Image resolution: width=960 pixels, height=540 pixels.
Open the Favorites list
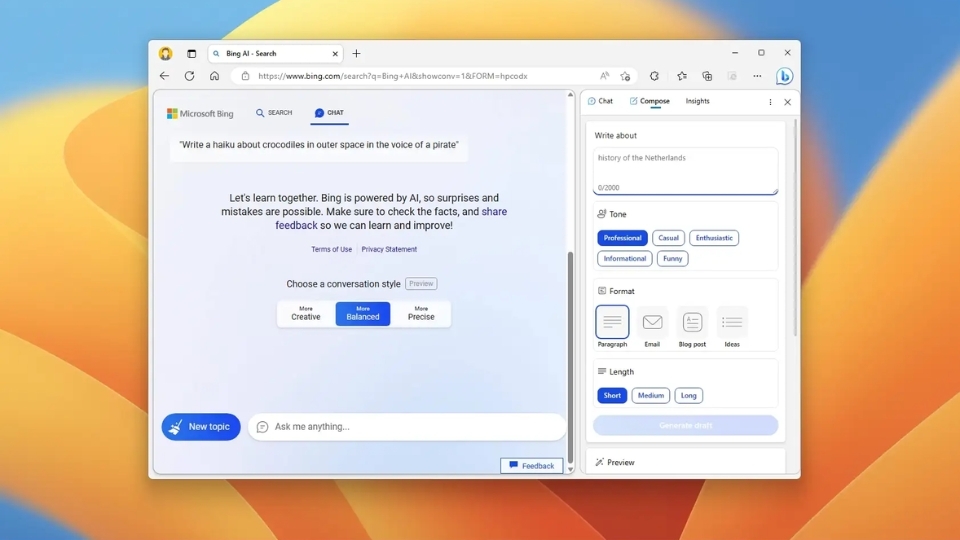click(681, 76)
